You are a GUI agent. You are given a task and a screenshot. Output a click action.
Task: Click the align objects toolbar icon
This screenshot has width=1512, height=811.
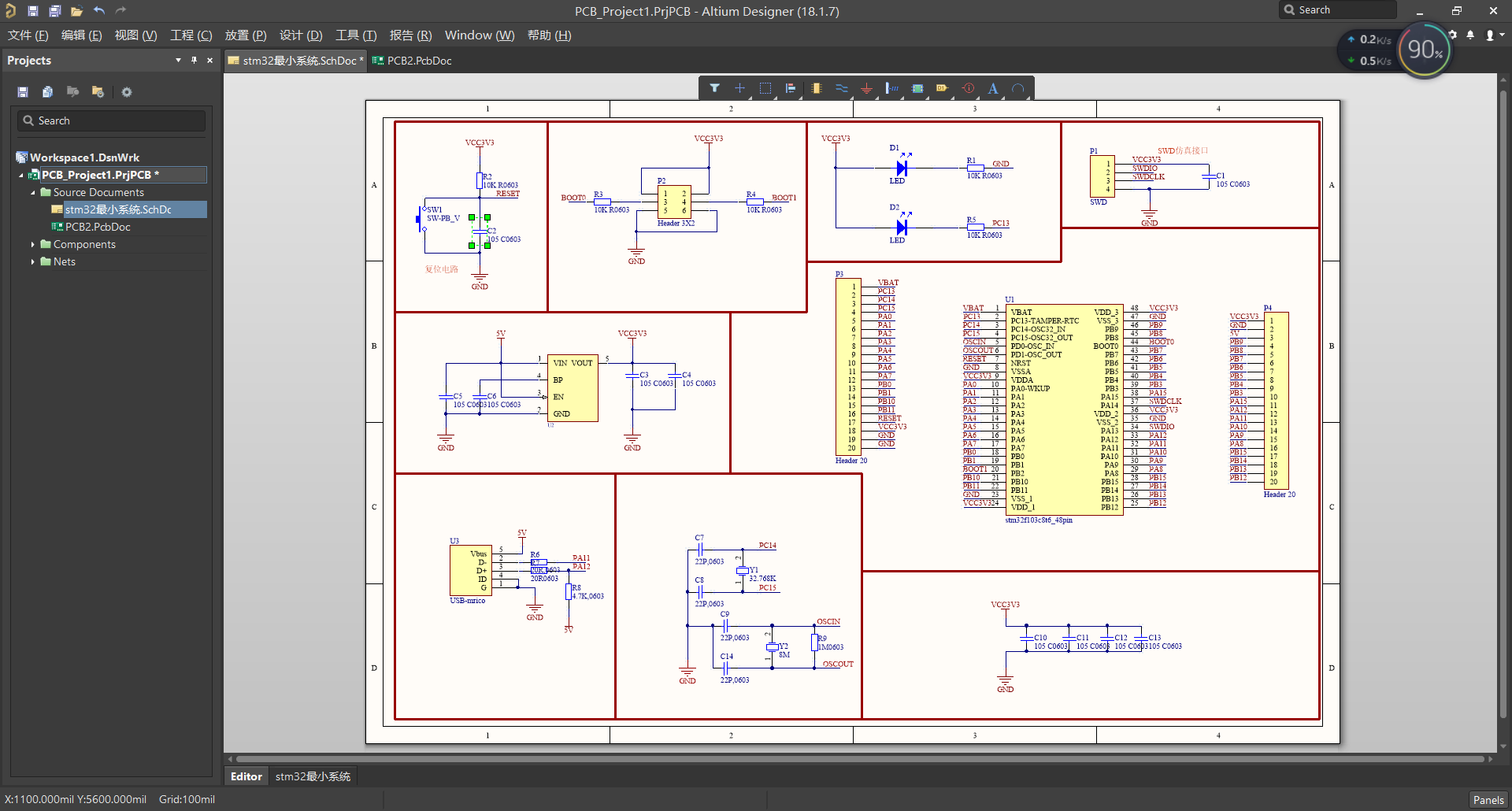(x=791, y=88)
